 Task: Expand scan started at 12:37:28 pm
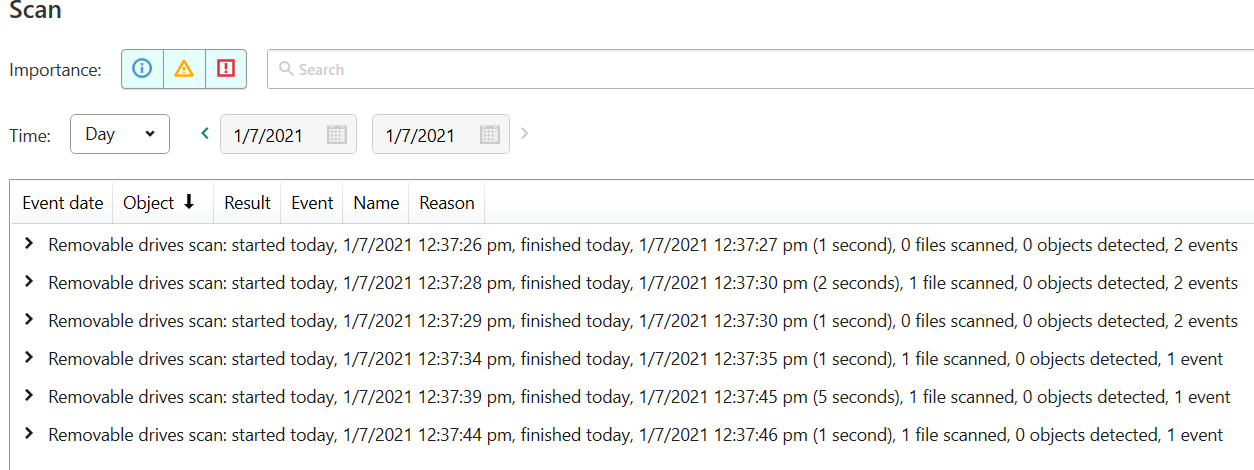pos(29,282)
